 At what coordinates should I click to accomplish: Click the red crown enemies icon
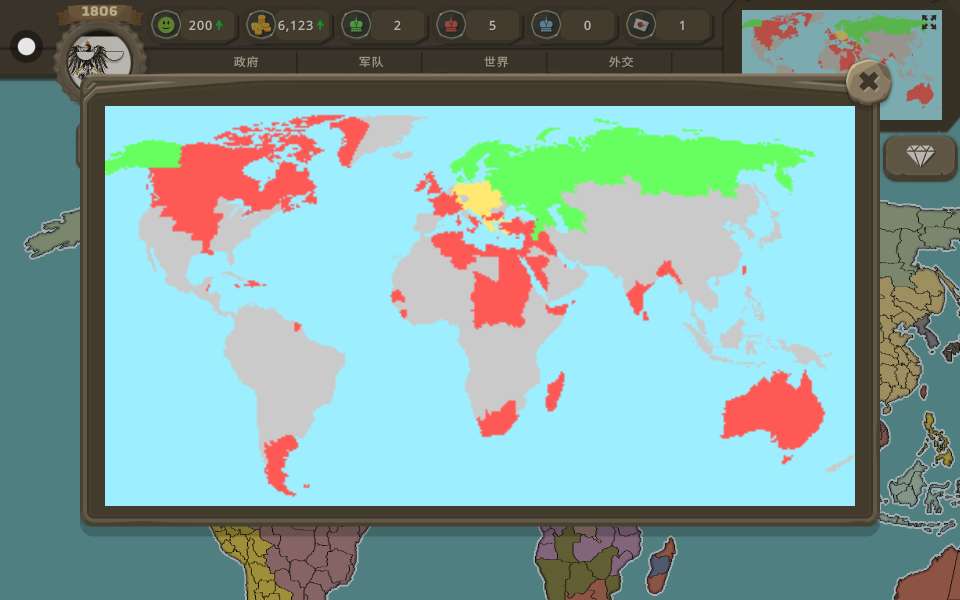click(x=451, y=25)
